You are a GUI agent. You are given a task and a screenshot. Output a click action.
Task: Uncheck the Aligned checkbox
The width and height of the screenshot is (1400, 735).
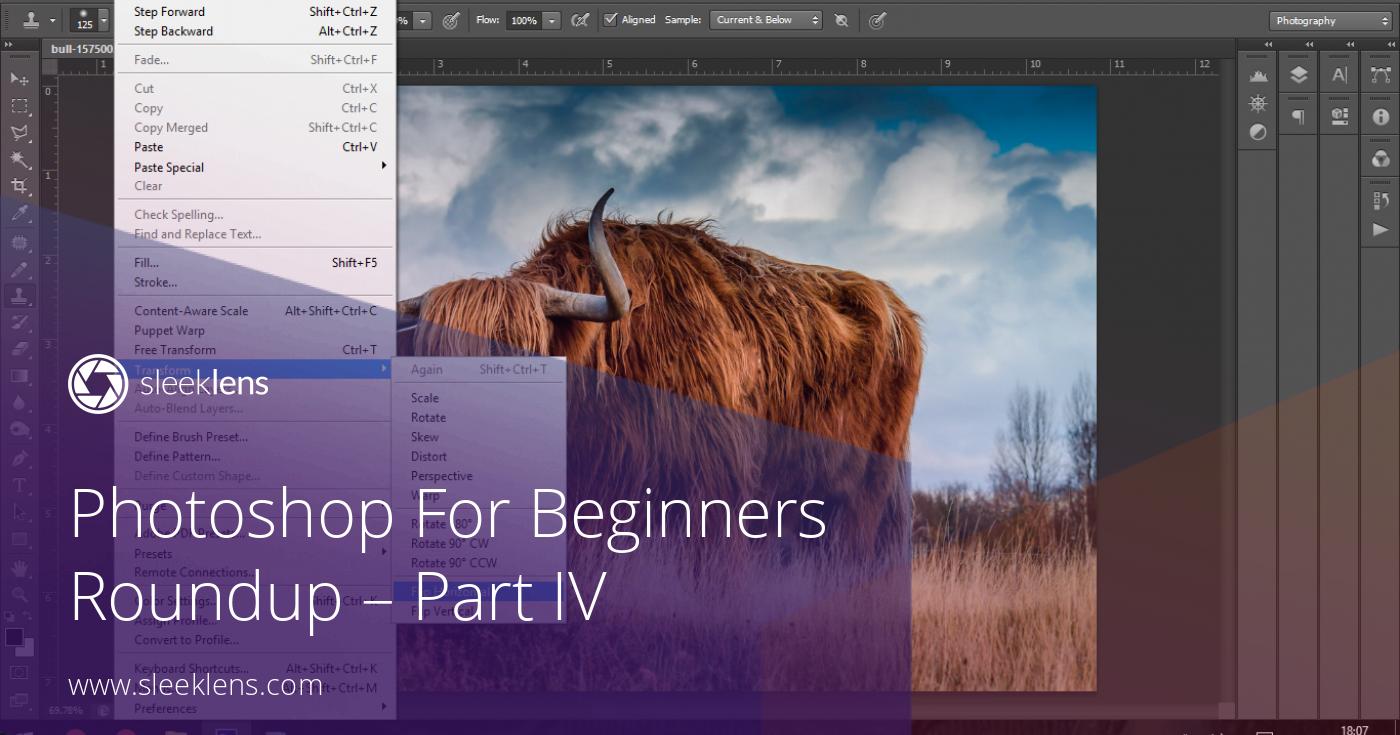coord(611,20)
